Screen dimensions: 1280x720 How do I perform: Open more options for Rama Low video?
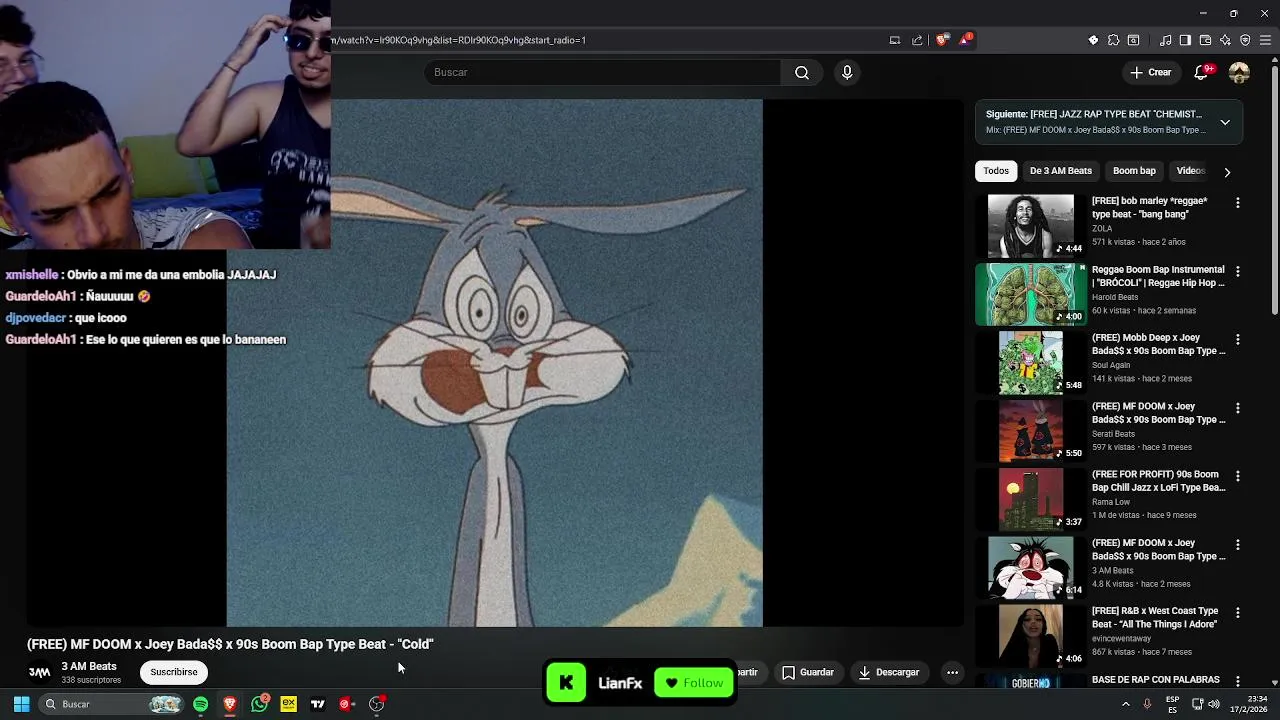(1237, 476)
